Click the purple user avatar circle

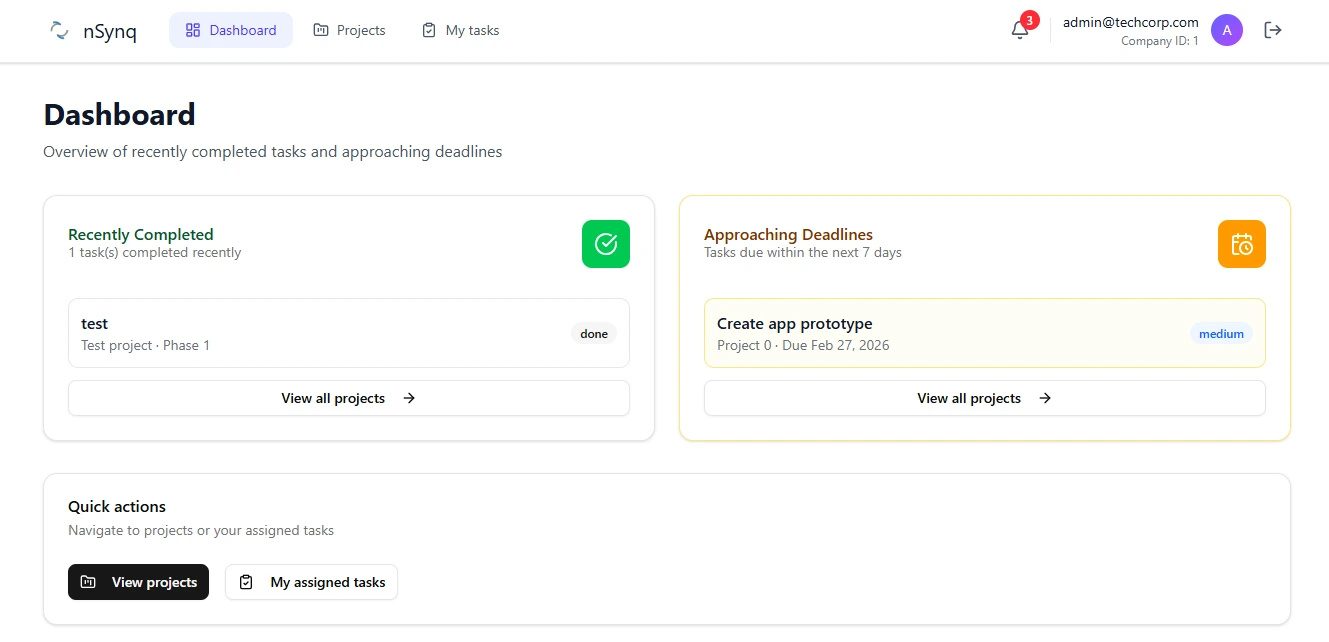1227,30
